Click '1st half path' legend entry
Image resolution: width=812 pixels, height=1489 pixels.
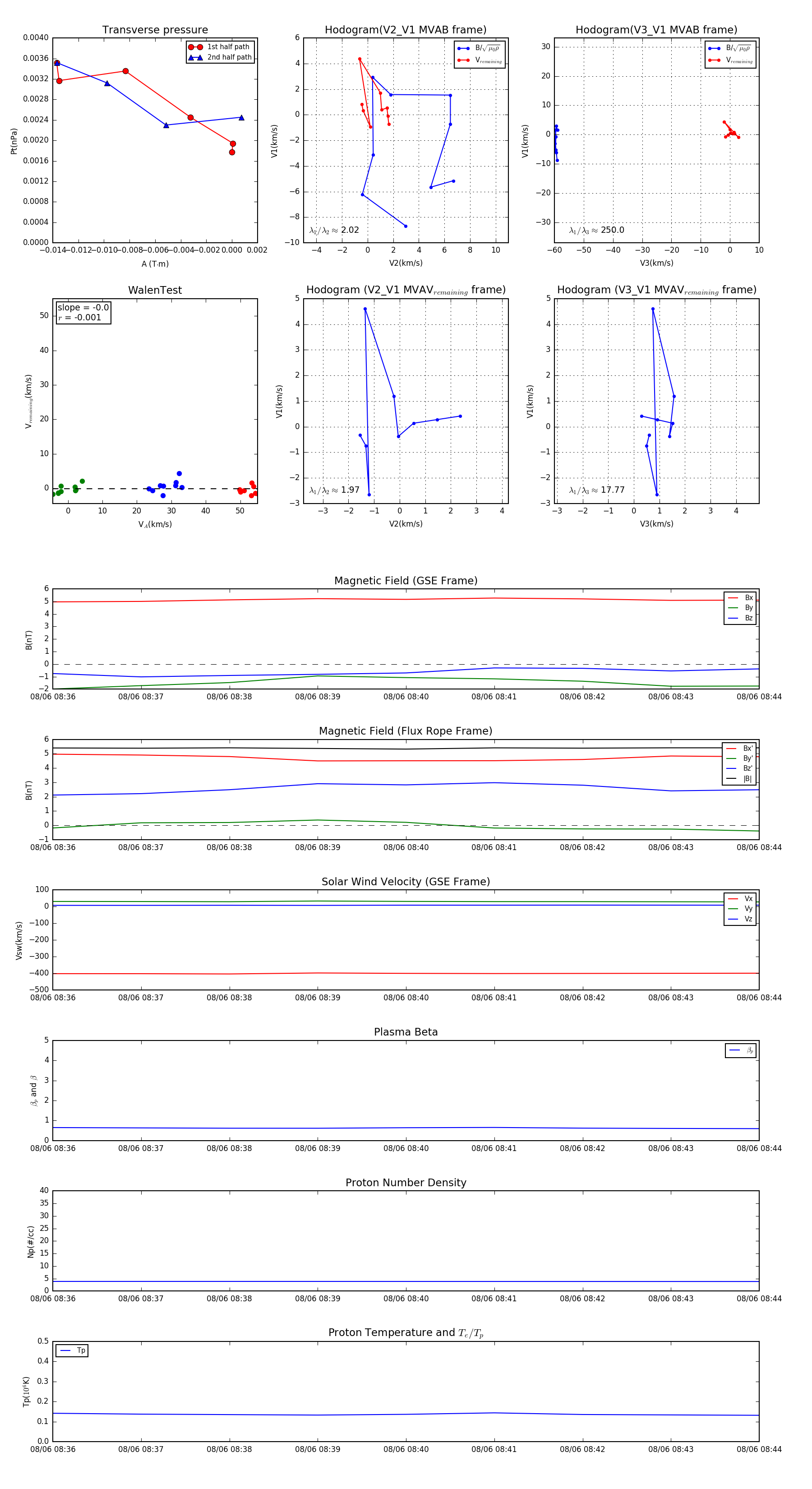click(220, 47)
